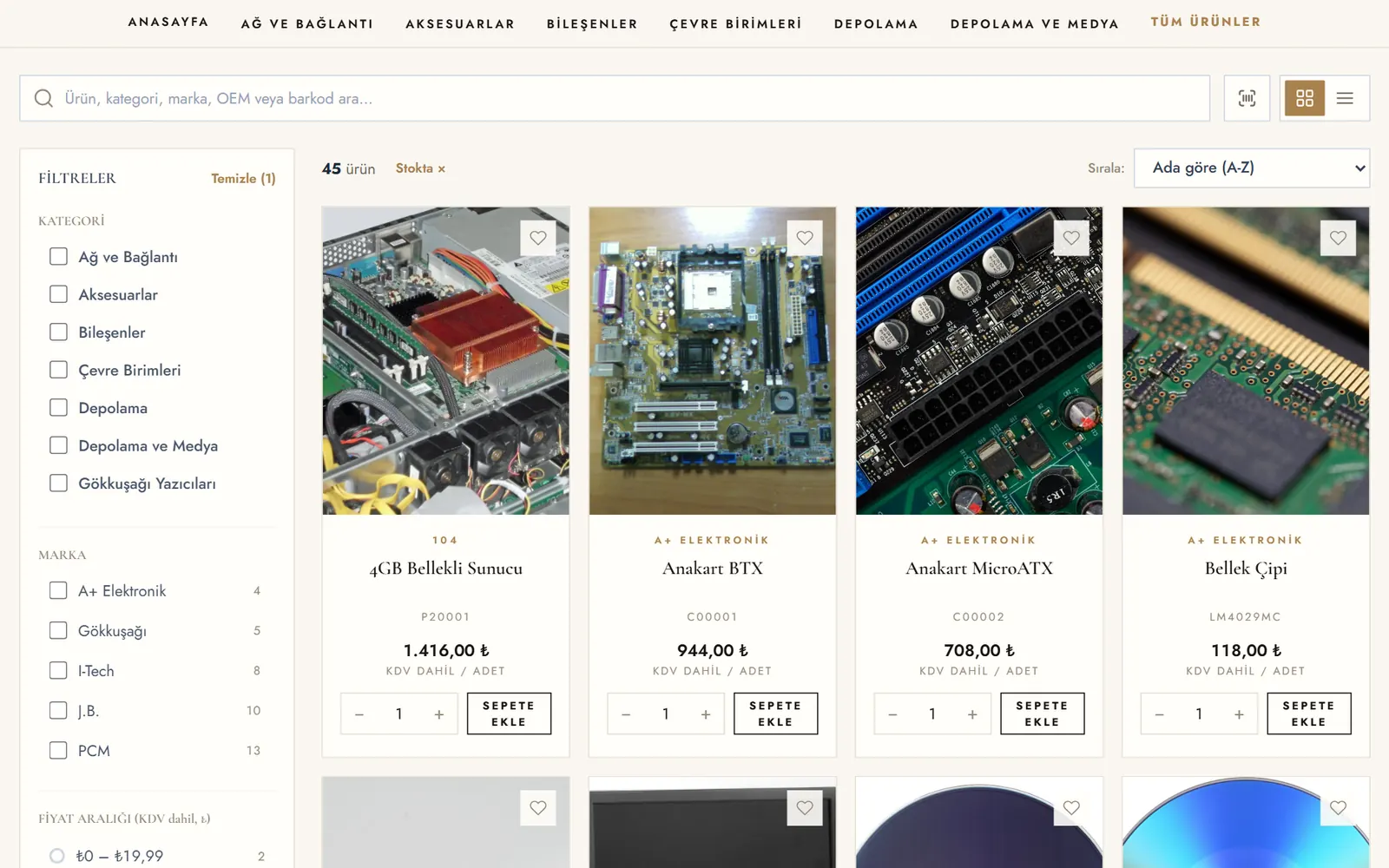Switch to list view layout
The image size is (1389, 868).
[1345, 98]
